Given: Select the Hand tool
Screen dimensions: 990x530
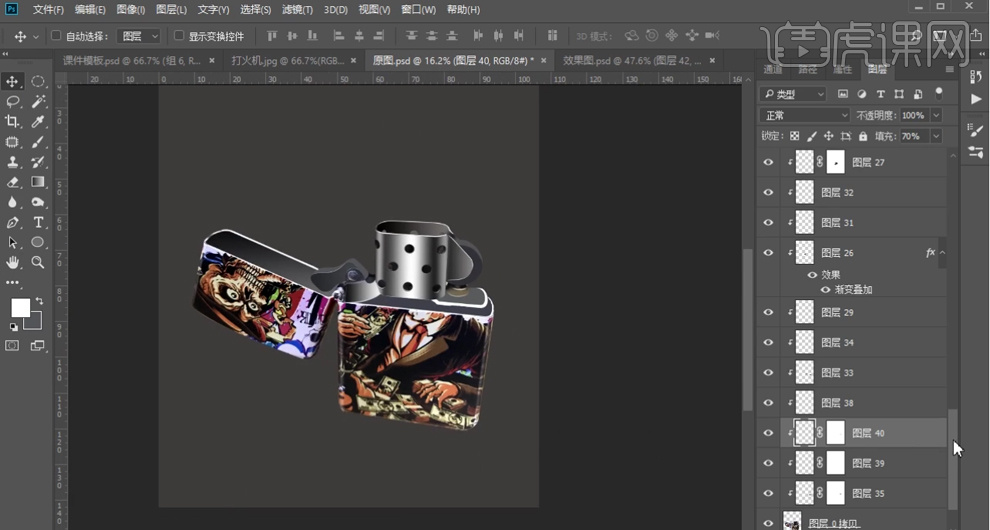Looking at the screenshot, I should [x=13, y=263].
